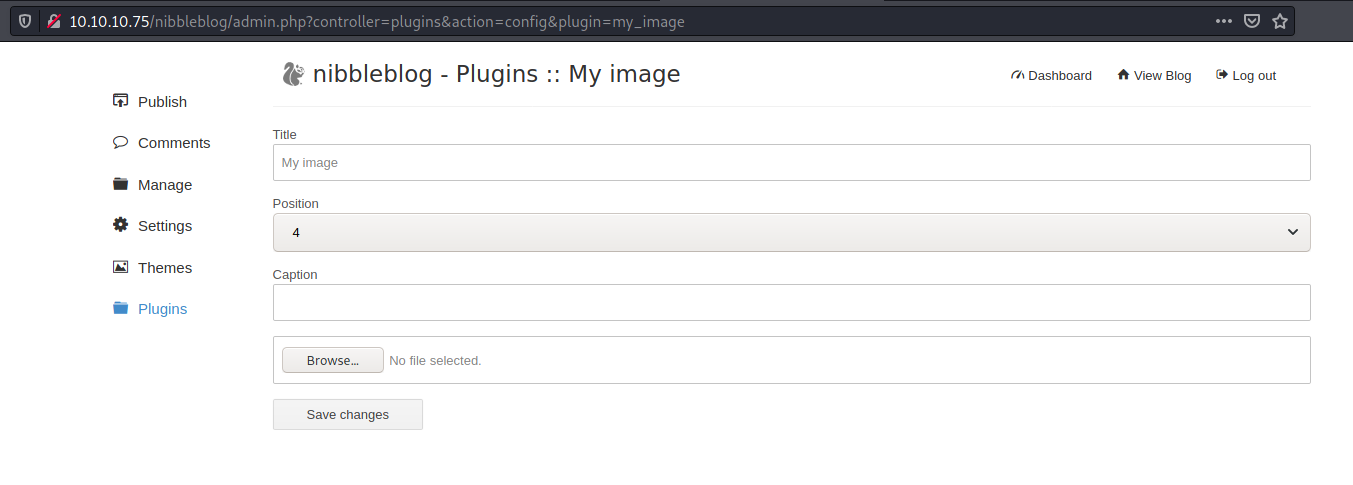
Task: Click the blue Plugins folder icon
Action: coord(120,308)
